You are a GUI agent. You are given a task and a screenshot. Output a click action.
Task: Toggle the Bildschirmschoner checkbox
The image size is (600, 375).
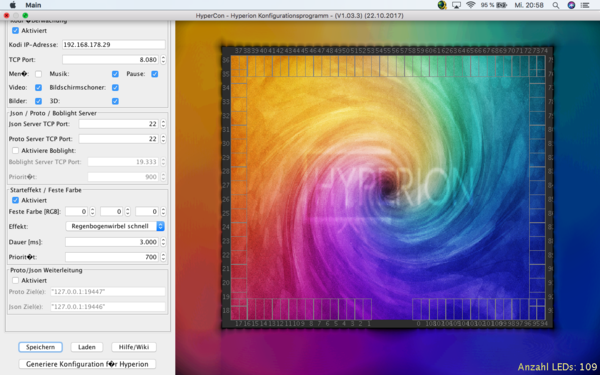point(115,88)
